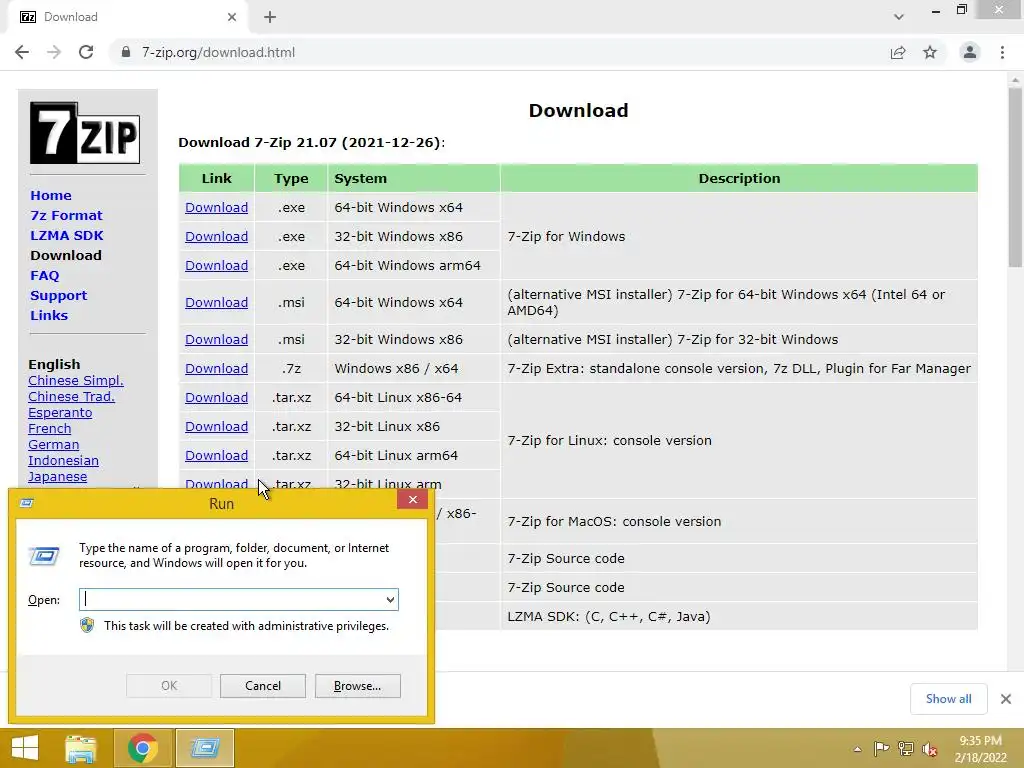Go to Home in sidebar
The image size is (1024, 768).
pos(51,195)
